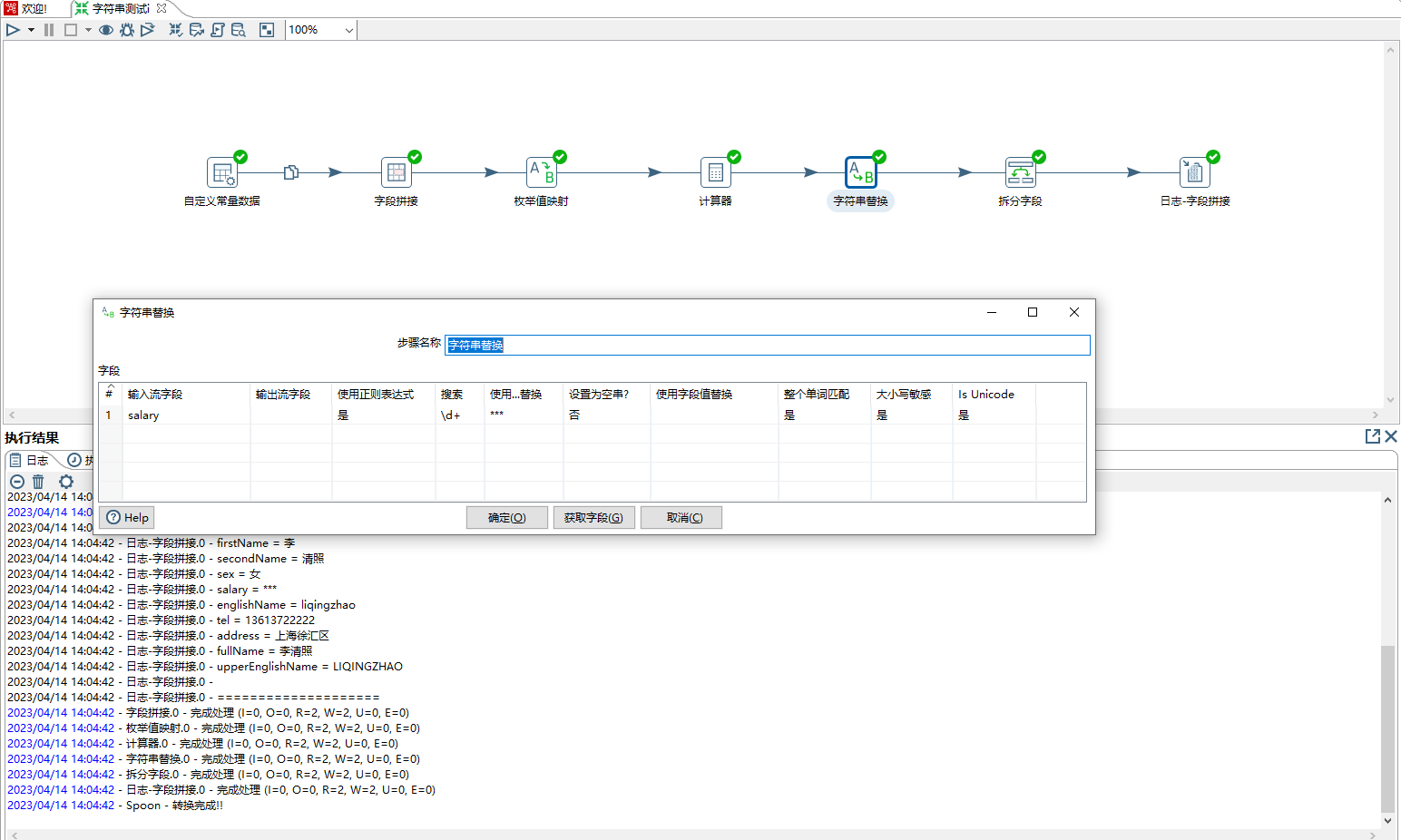Click the replay transformation icon
This screenshot has width=1401, height=840.
pyautogui.click(x=147, y=30)
